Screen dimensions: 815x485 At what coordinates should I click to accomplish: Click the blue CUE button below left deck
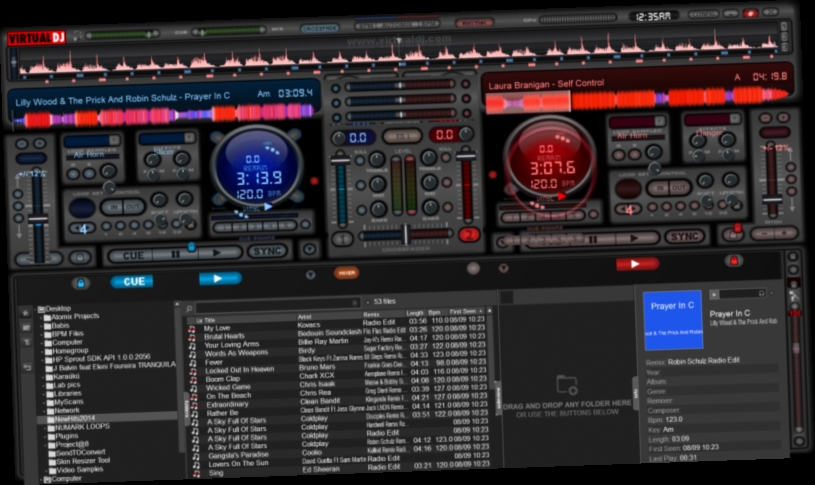click(132, 281)
